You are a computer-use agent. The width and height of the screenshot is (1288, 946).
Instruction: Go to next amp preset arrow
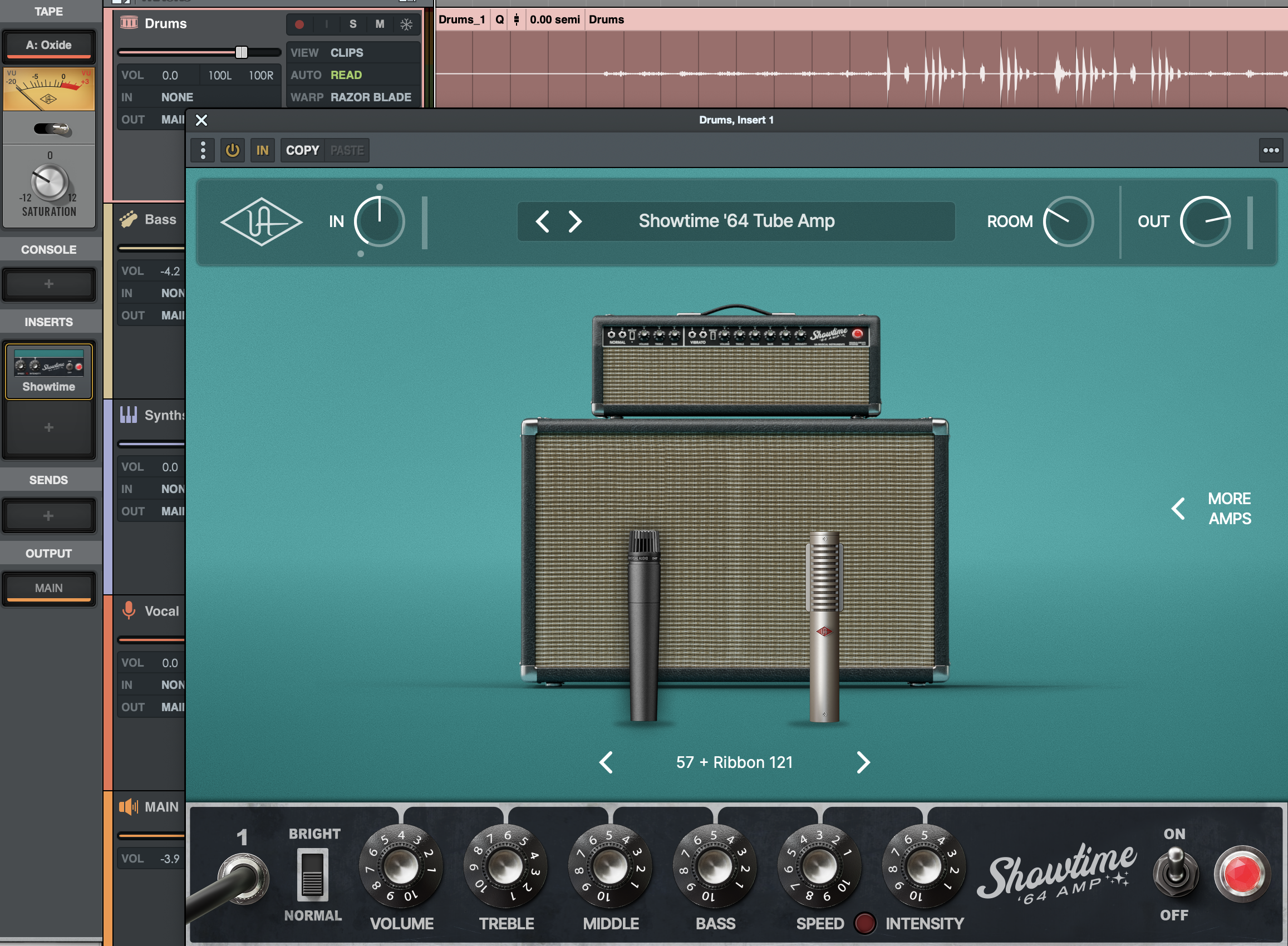tap(575, 221)
